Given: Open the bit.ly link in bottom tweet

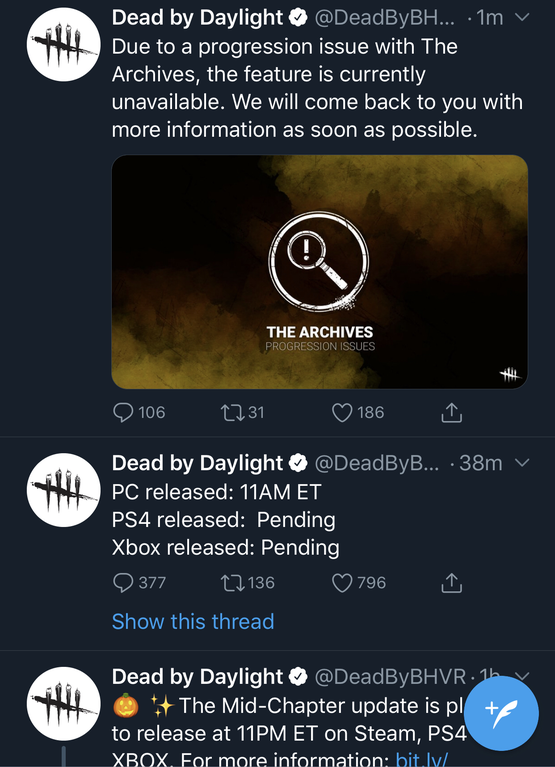Looking at the screenshot, I should (x=422, y=760).
